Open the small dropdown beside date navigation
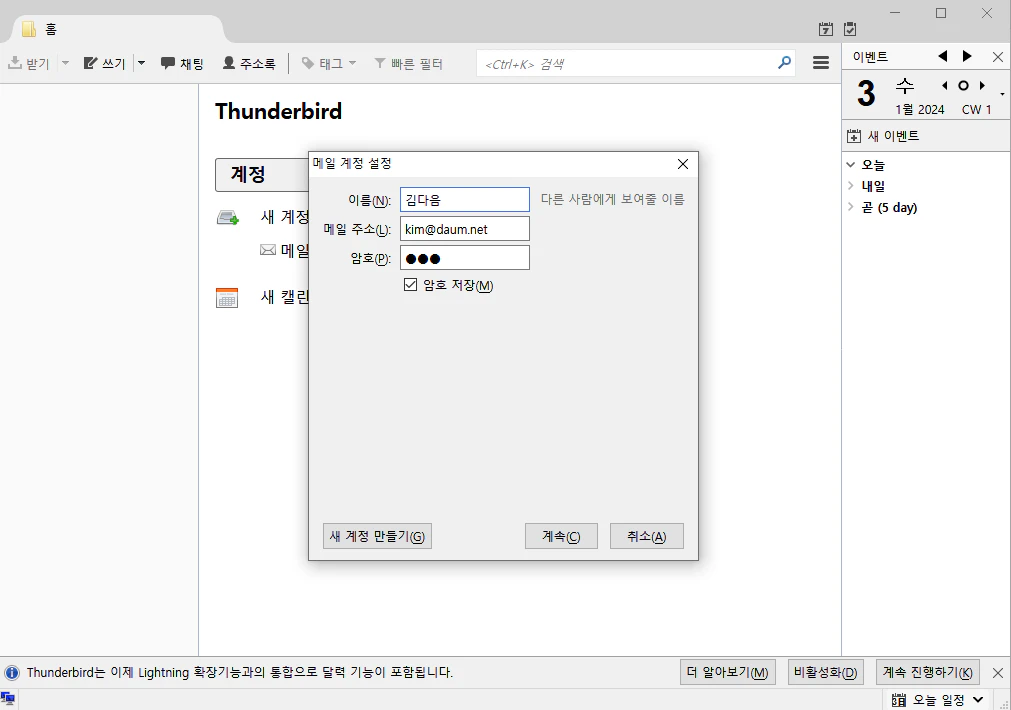 pos(1002,94)
